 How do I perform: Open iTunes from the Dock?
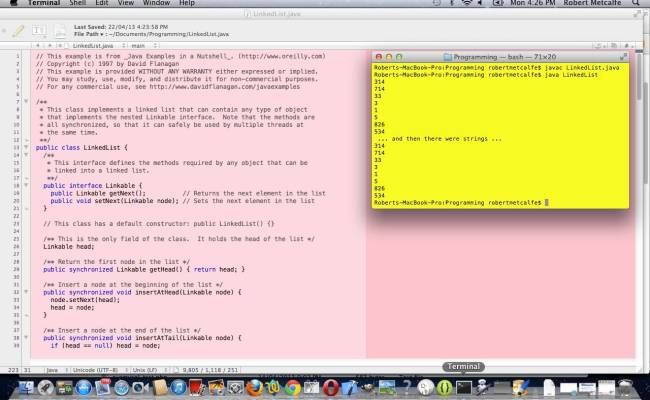click(x=179, y=388)
